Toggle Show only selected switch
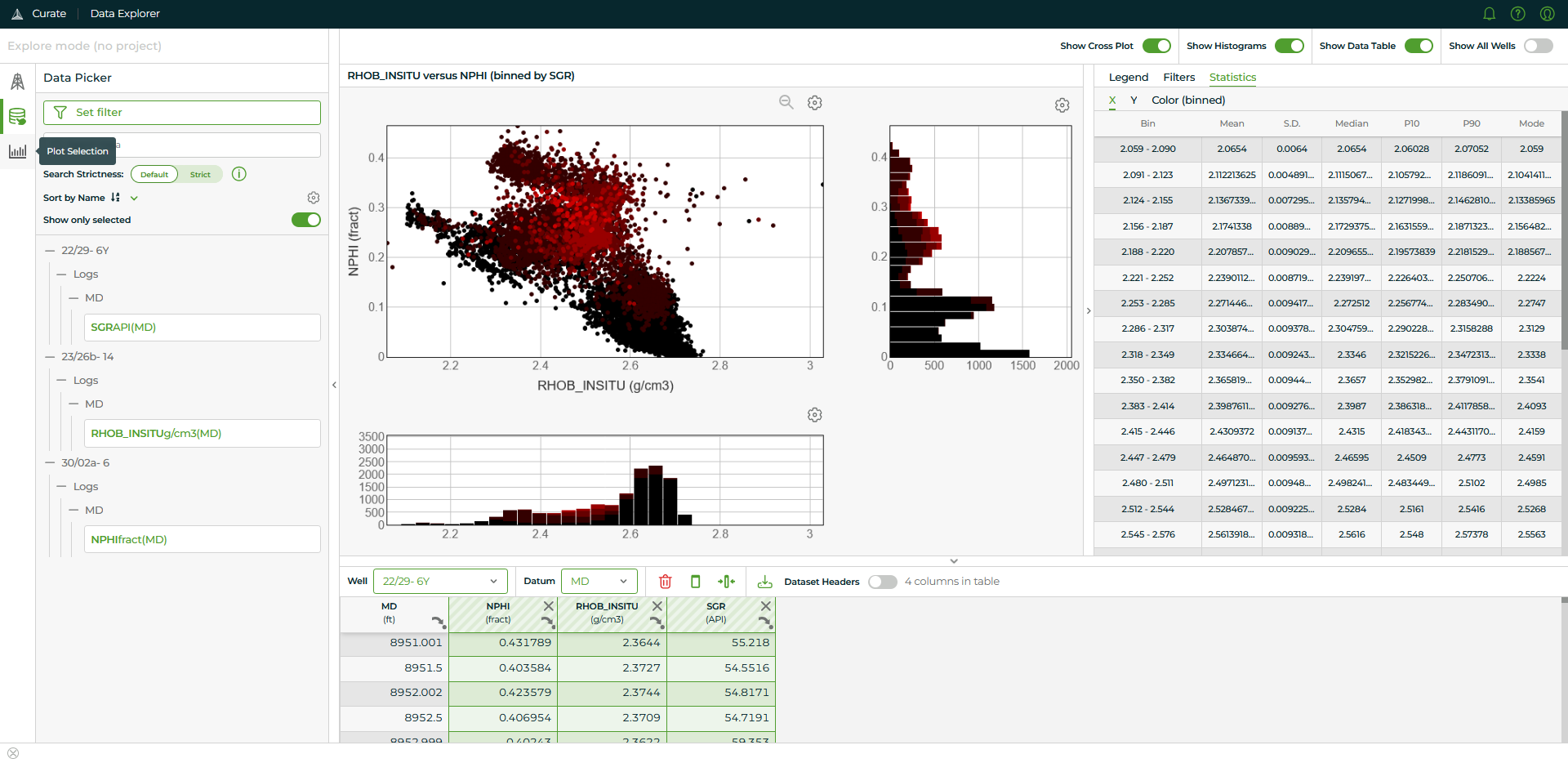The width and height of the screenshot is (1568, 763). 306,220
